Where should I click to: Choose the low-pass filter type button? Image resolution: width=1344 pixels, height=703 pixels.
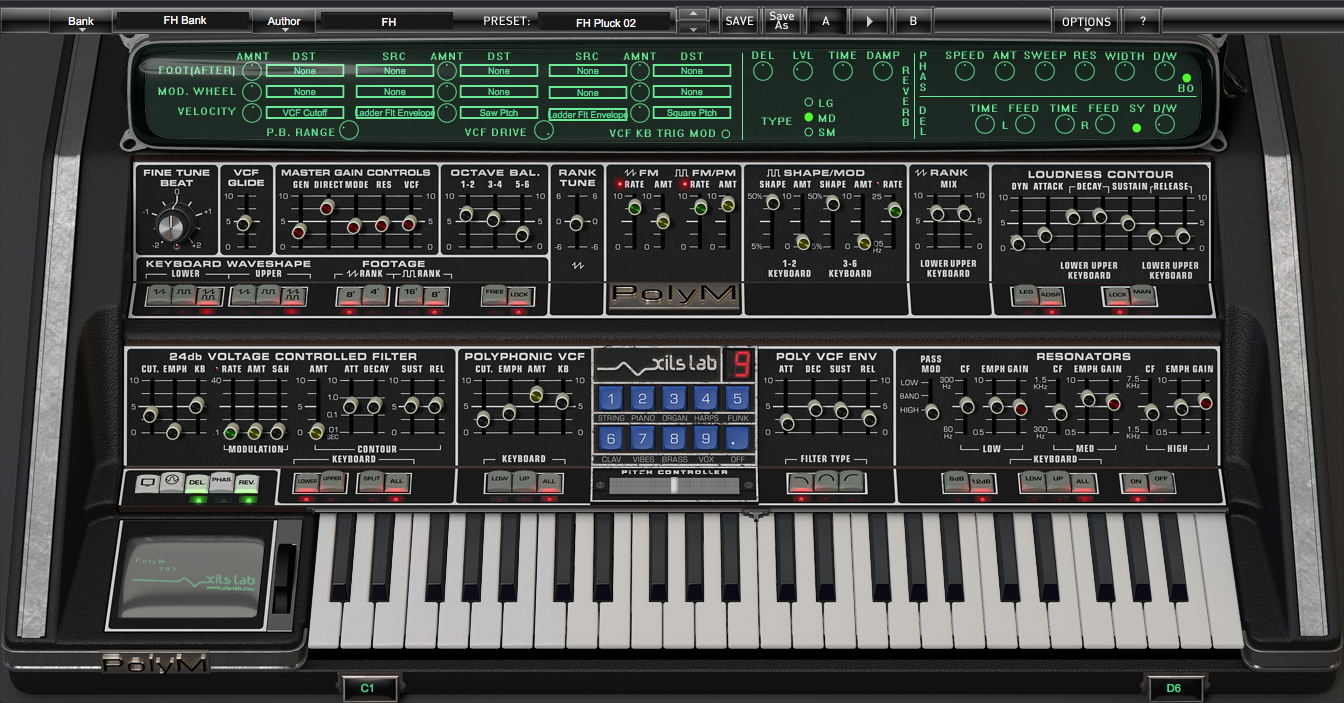[801, 483]
